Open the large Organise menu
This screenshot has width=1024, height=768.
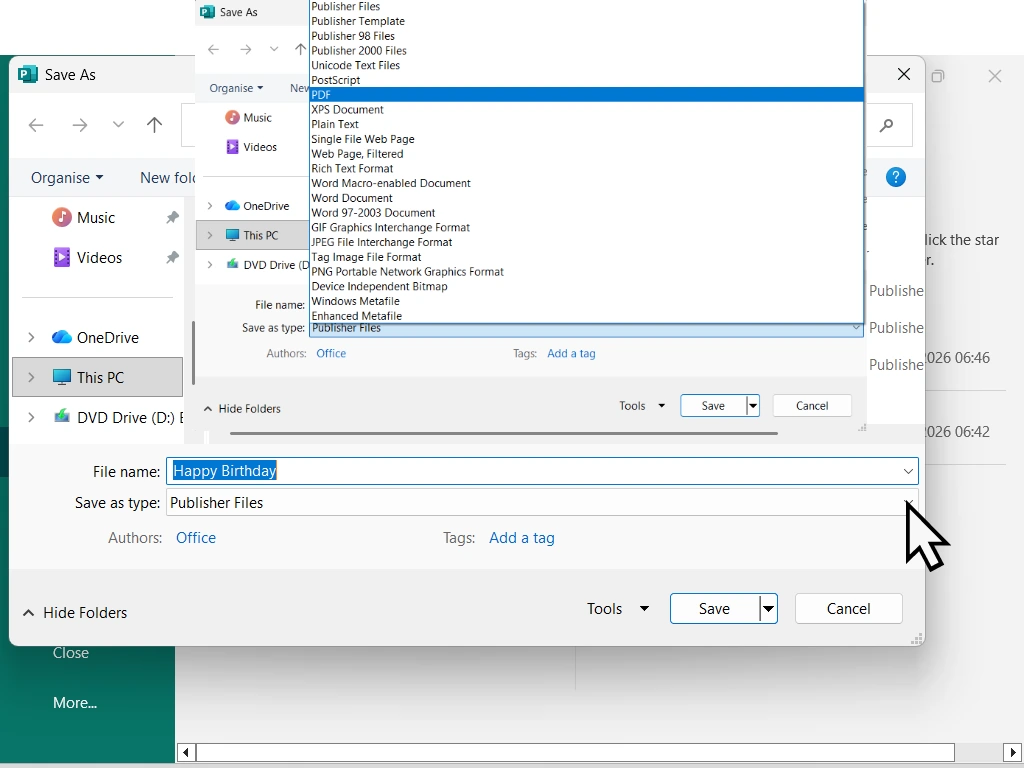(67, 178)
